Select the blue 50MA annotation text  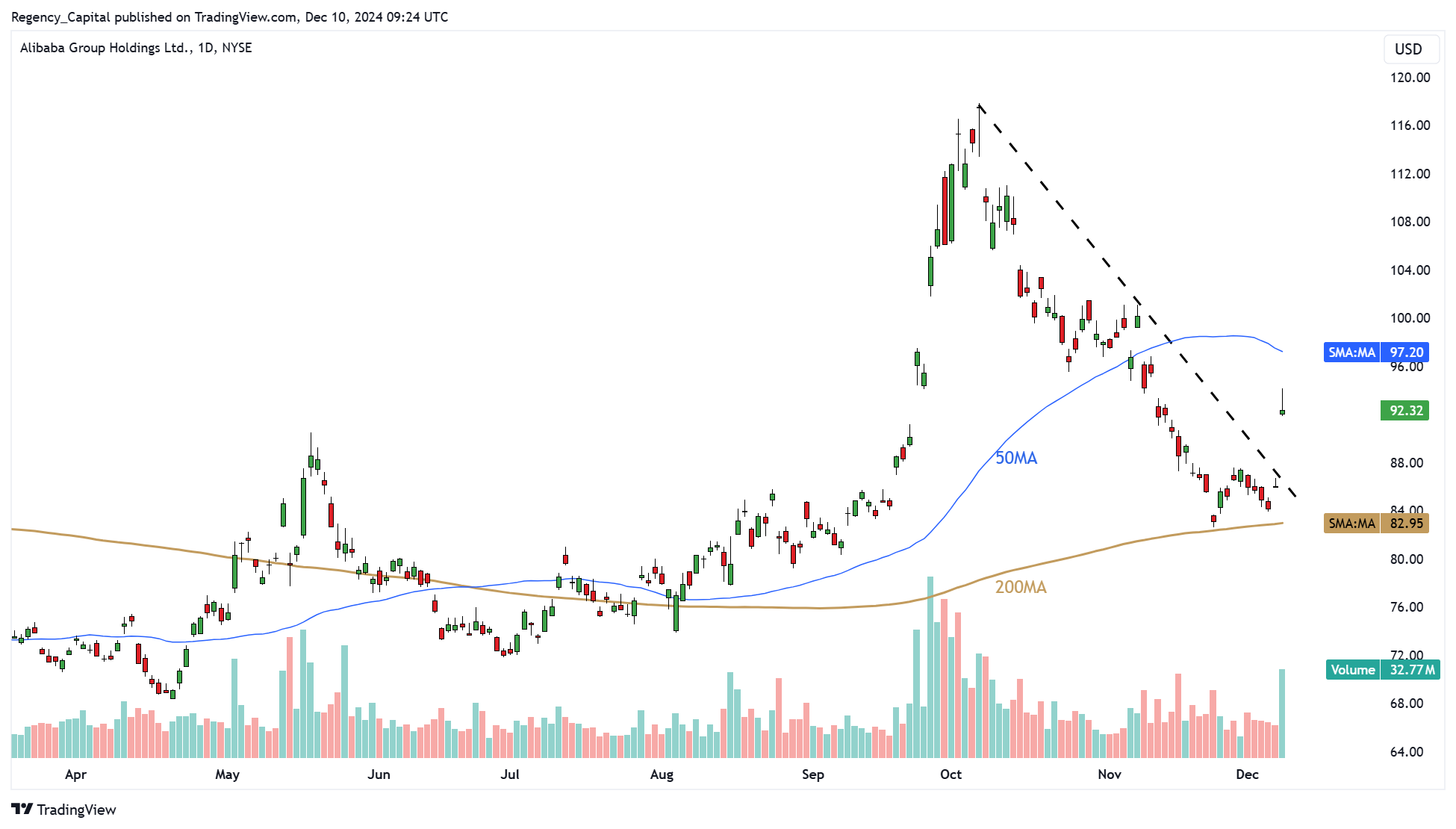[x=1016, y=458]
